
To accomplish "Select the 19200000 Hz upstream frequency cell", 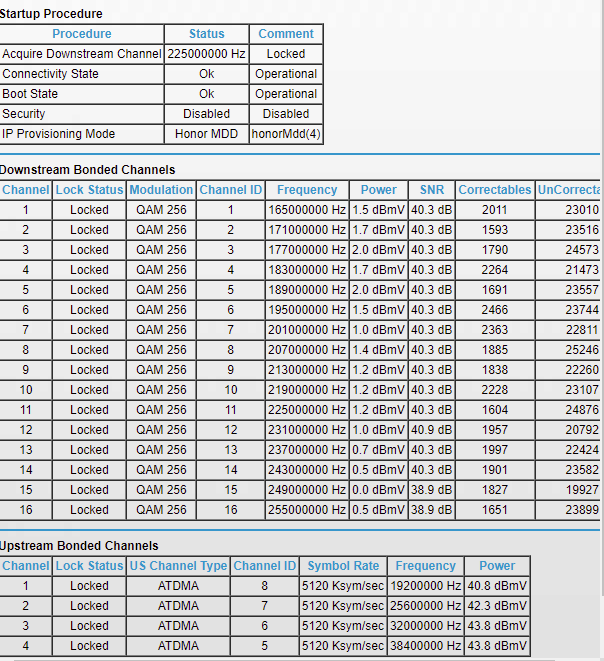I will point(425,586).
